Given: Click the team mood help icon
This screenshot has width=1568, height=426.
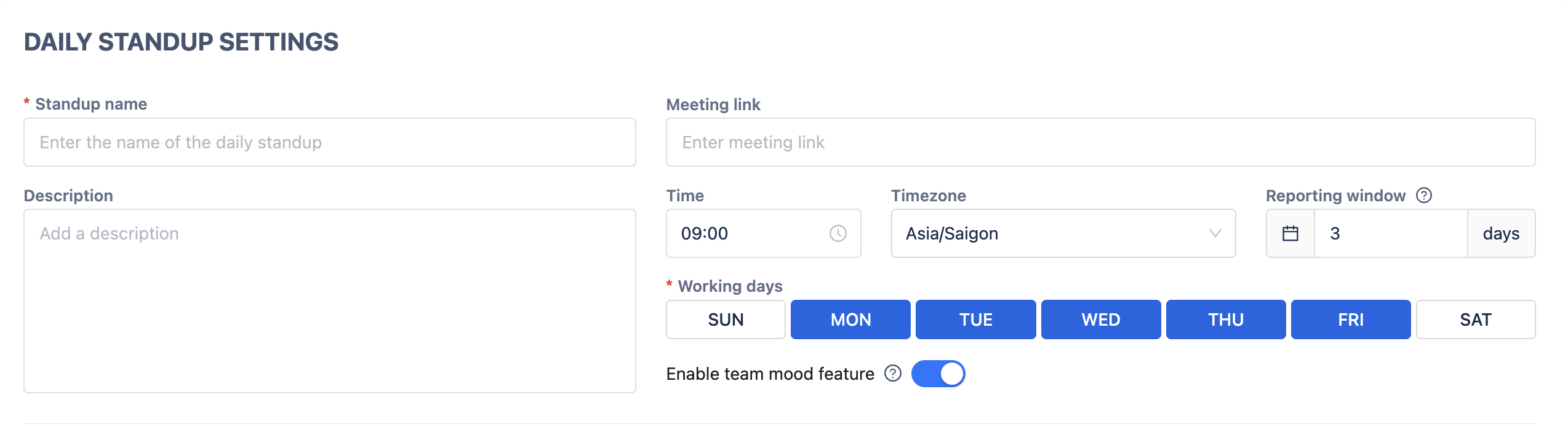Looking at the screenshot, I should [x=892, y=373].
